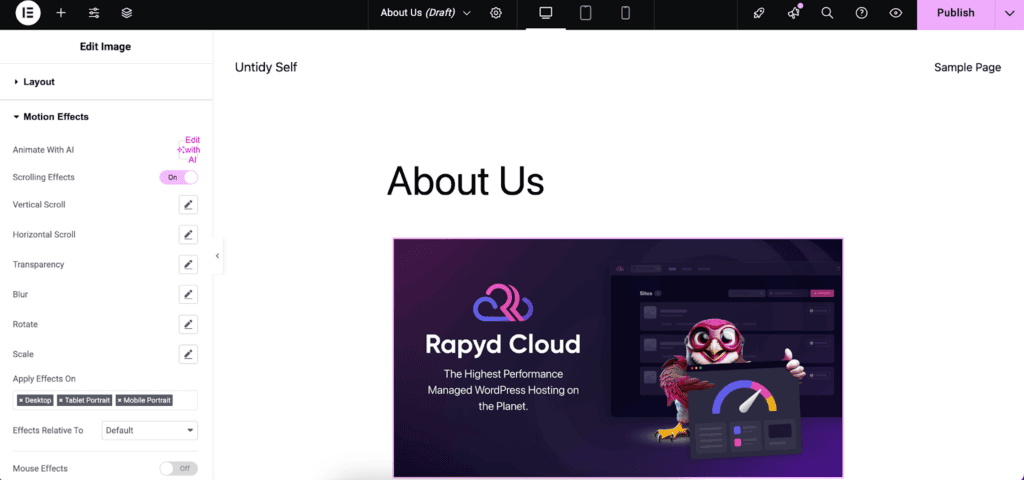Remove Desktop from Apply Effects On
This screenshot has height=480, width=1024.
(x=21, y=400)
